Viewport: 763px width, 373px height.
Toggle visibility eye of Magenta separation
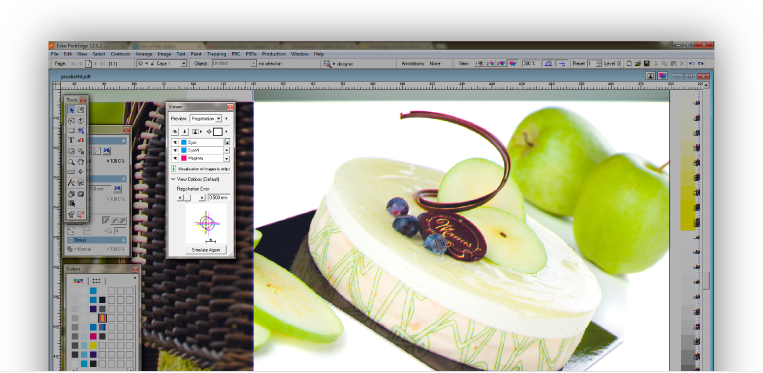(175, 158)
